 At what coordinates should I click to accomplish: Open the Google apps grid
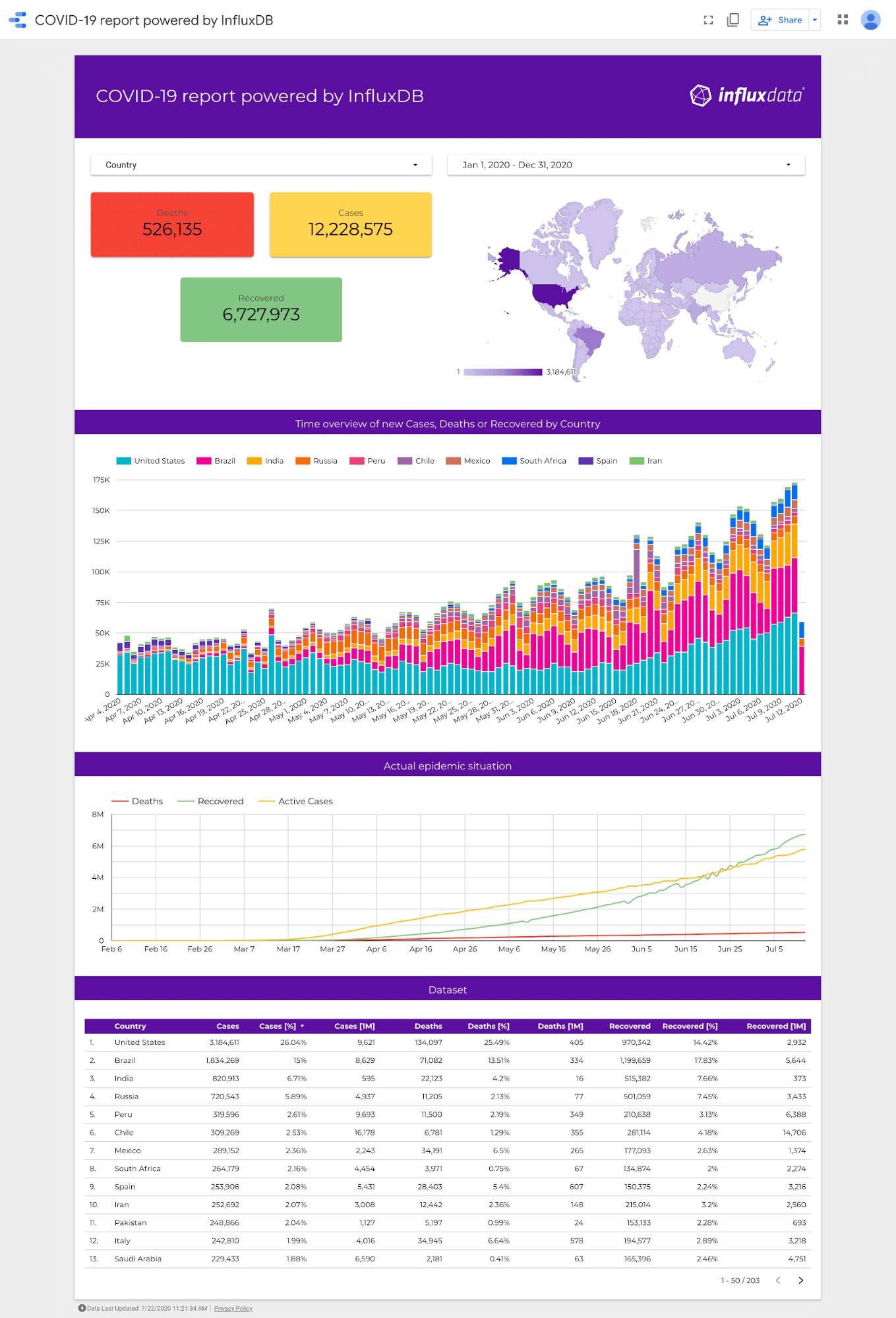[842, 20]
